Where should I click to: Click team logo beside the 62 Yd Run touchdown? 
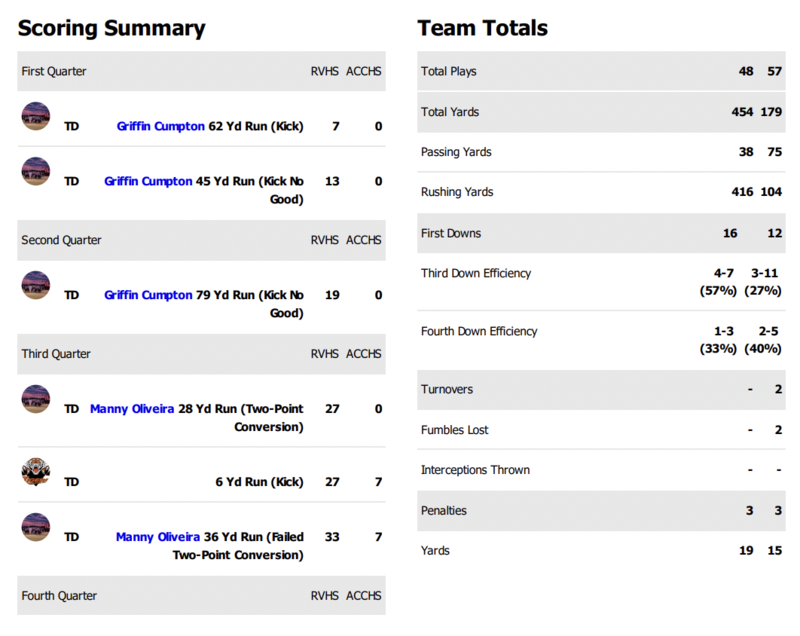click(36, 117)
